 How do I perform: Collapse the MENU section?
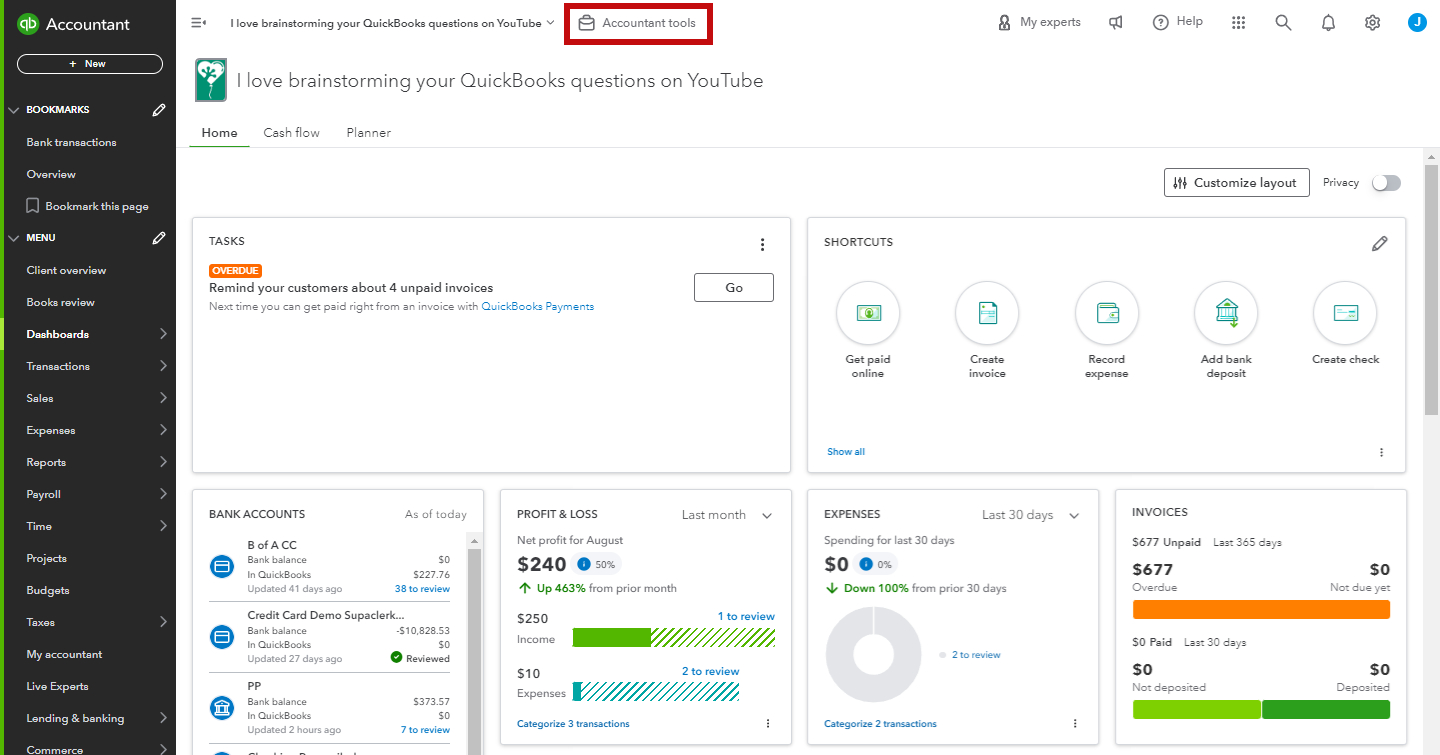(x=14, y=238)
